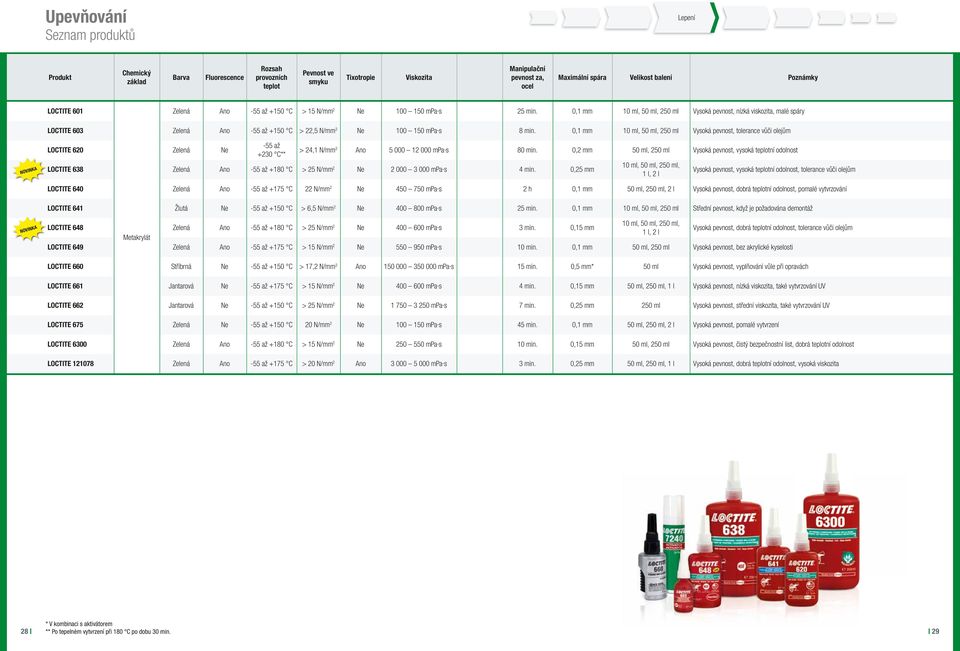Click the '250 ml' package size for LOCTITE 662
This screenshot has width=960, height=651.
click(651, 306)
